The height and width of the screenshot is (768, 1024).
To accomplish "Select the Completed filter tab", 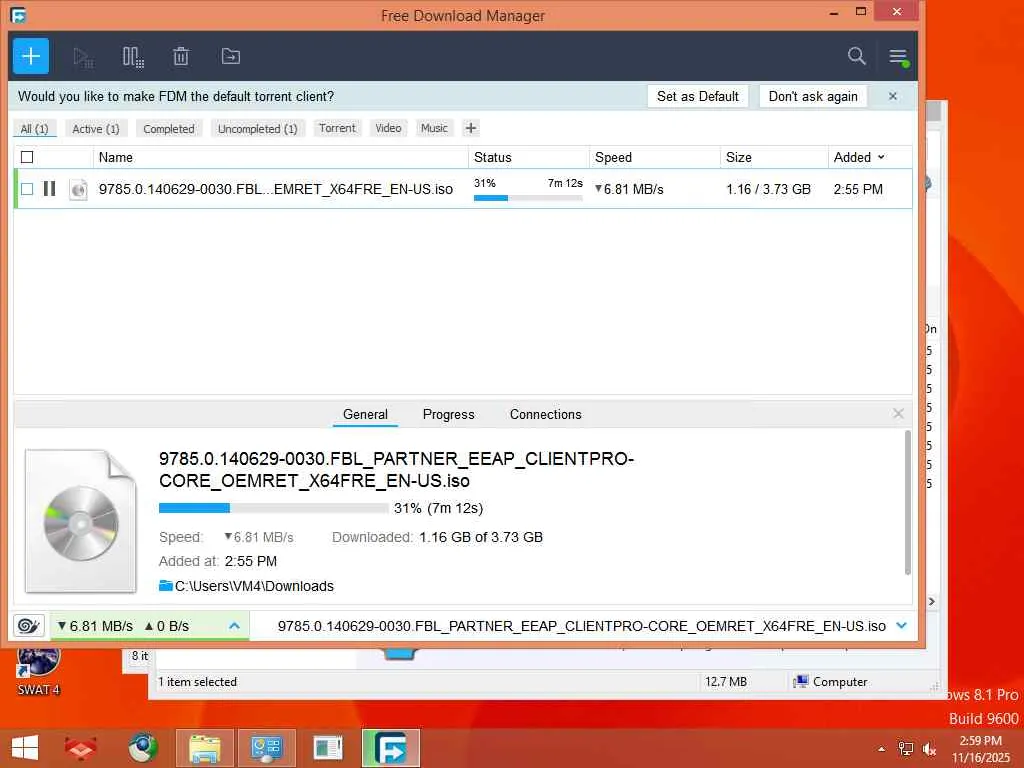I will 169,129.
